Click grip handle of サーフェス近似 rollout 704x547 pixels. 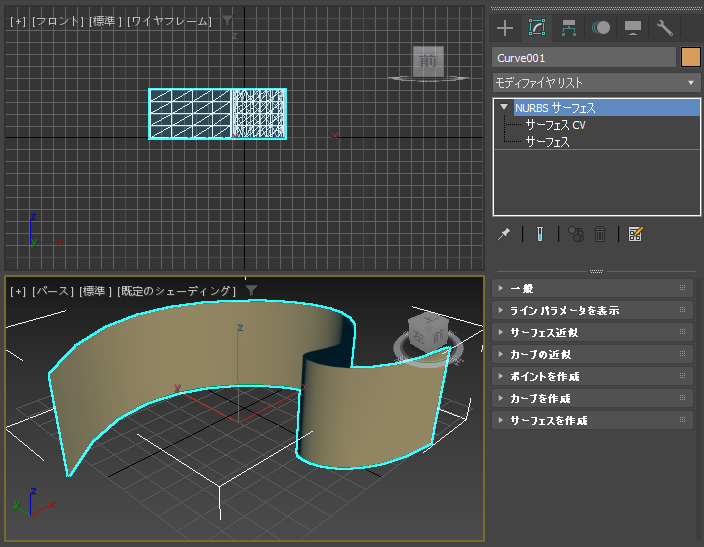point(682,332)
